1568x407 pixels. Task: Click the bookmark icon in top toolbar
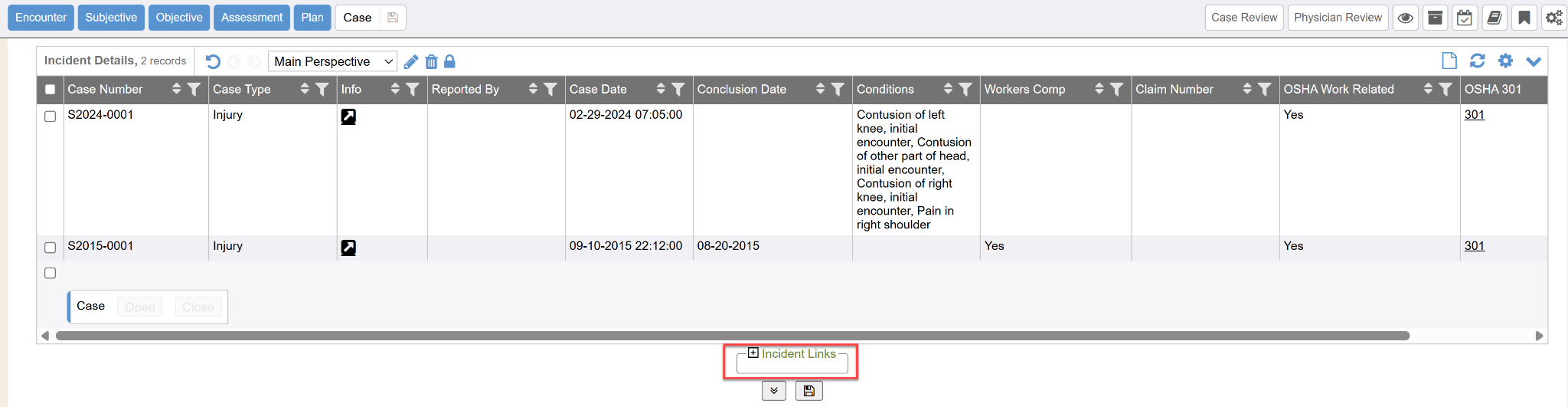1524,18
